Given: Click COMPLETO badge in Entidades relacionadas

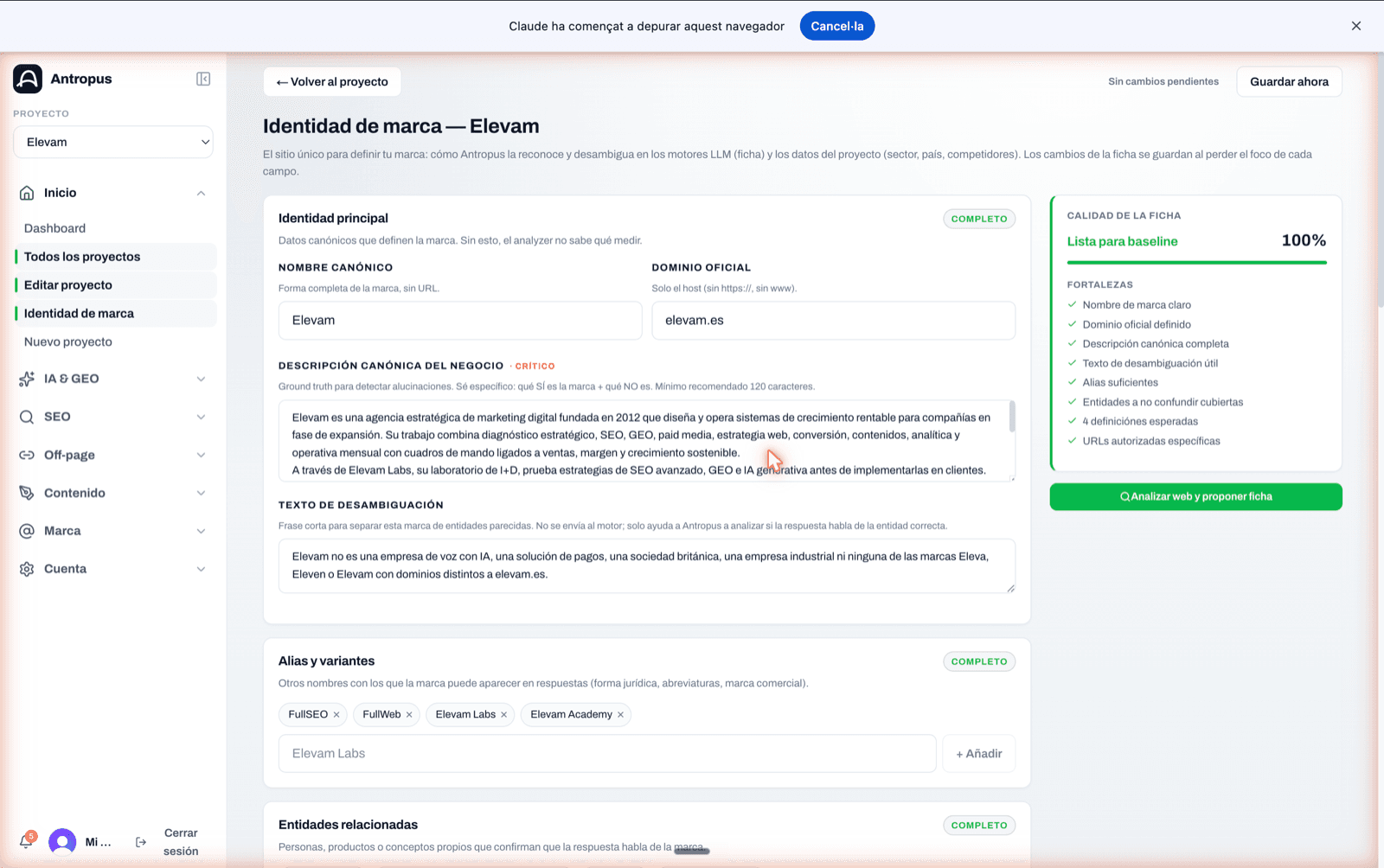Looking at the screenshot, I should (979, 826).
